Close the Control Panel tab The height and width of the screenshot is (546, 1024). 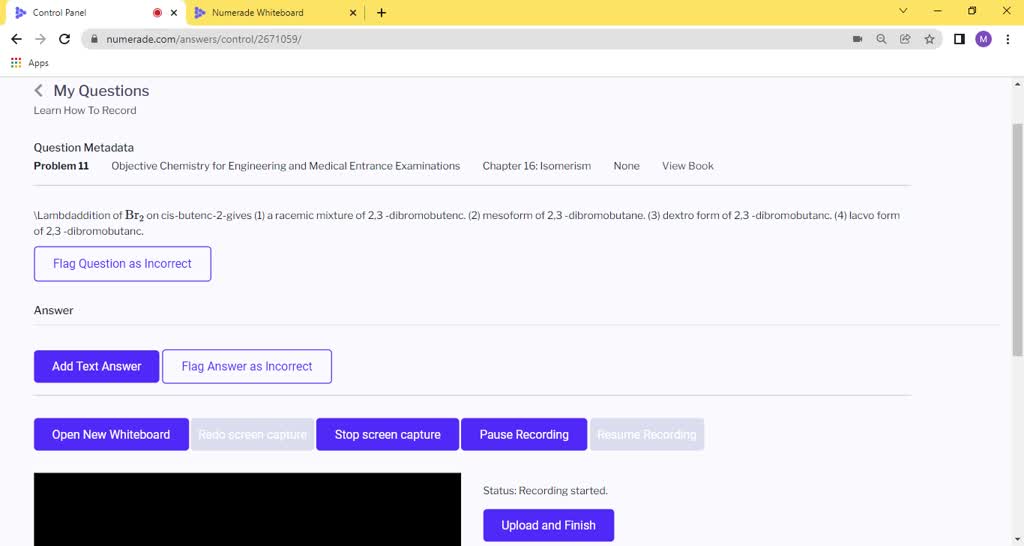click(x=174, y=12)
